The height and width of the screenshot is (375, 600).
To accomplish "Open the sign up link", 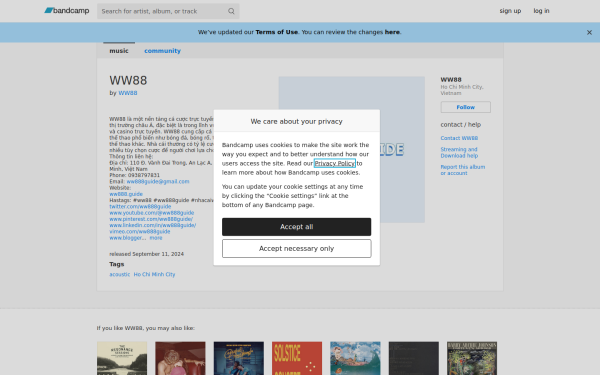I will 510,11.
